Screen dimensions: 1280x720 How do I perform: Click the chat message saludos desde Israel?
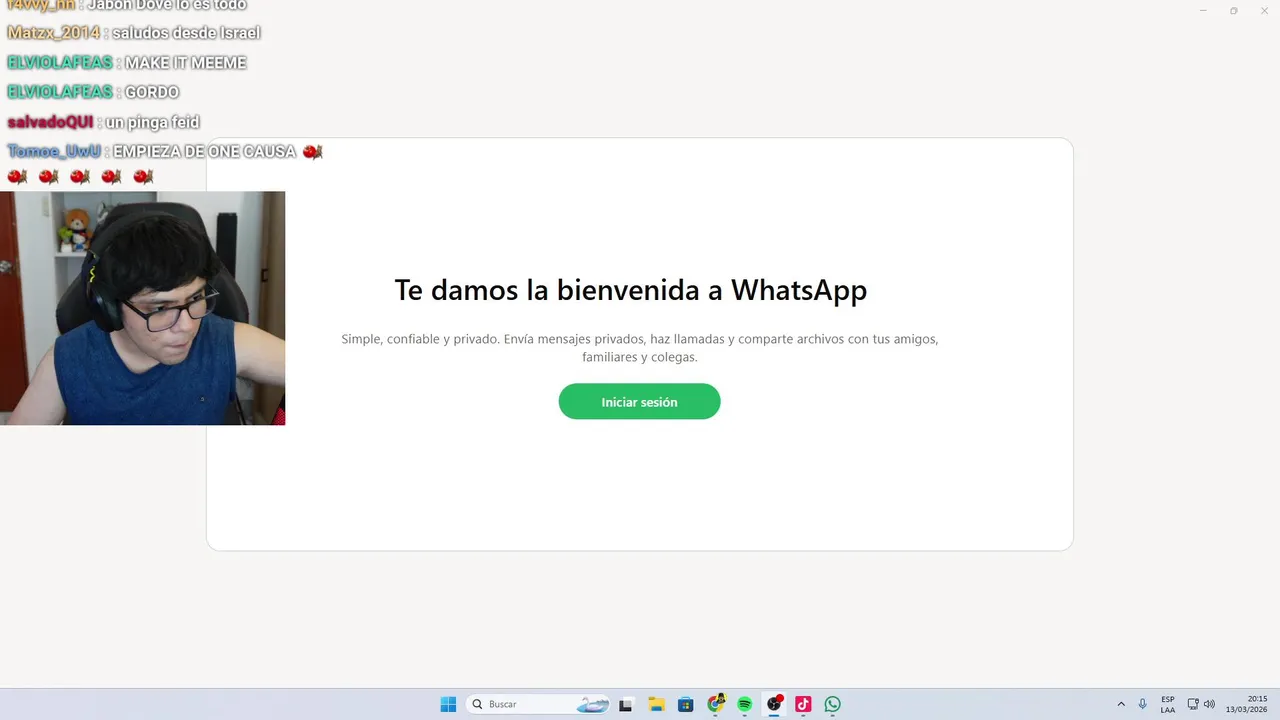186,33
